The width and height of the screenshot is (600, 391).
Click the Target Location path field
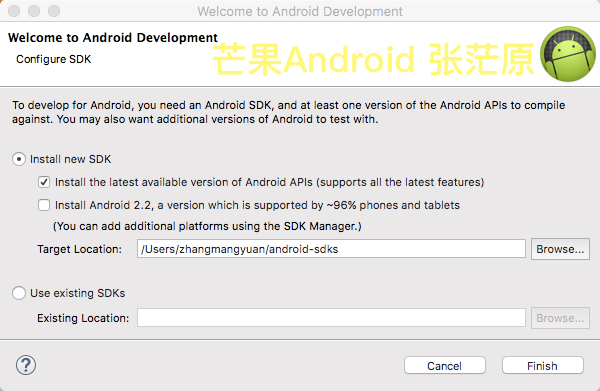pos(331,249)
